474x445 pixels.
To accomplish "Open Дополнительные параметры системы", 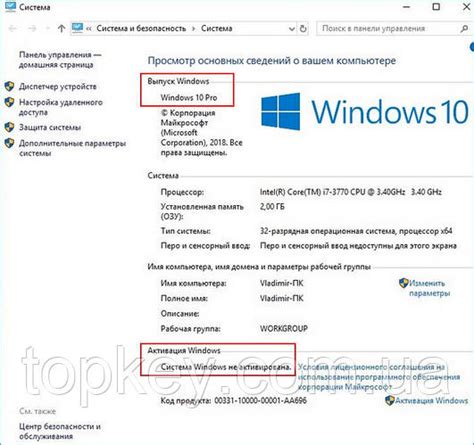I will pos(72,148).
